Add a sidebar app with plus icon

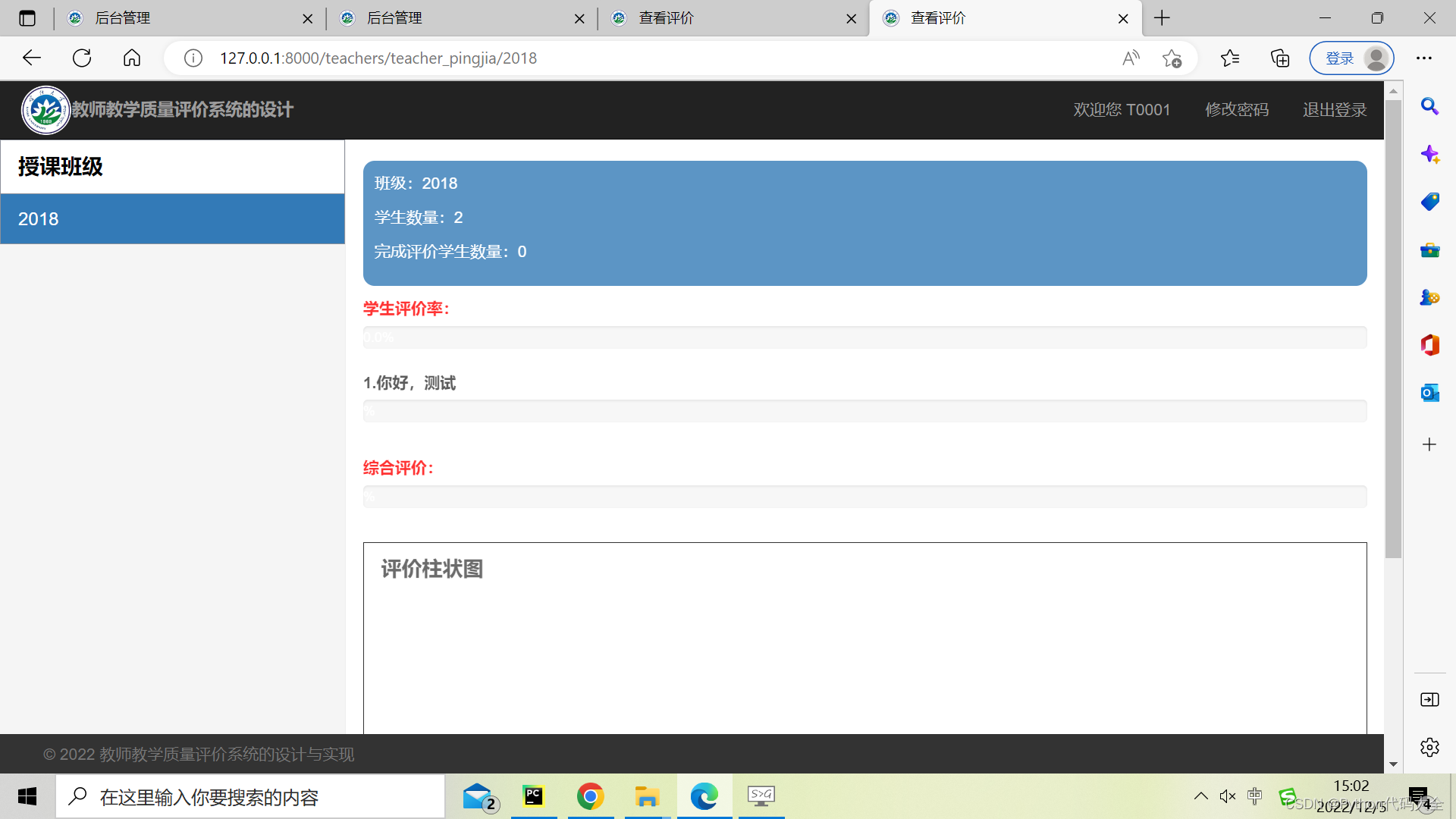[x=1429, y=444]
